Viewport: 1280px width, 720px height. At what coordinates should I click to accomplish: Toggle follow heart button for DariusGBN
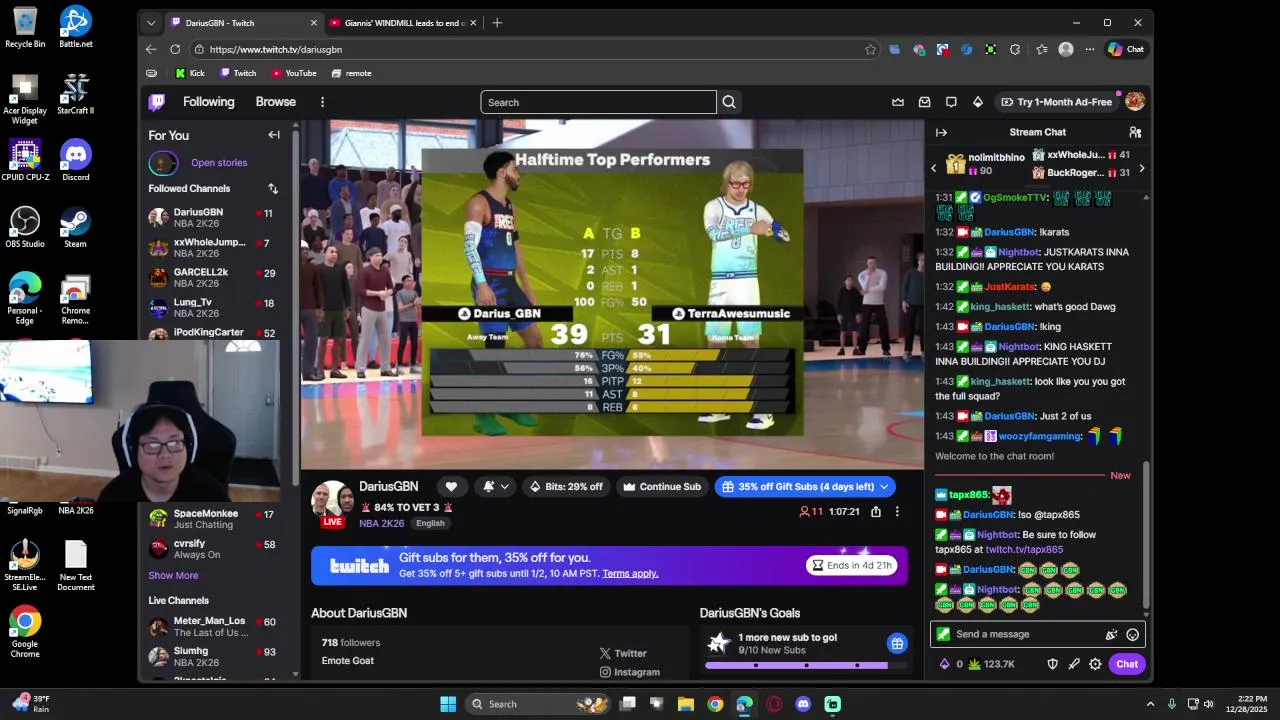tap(451, 487)
